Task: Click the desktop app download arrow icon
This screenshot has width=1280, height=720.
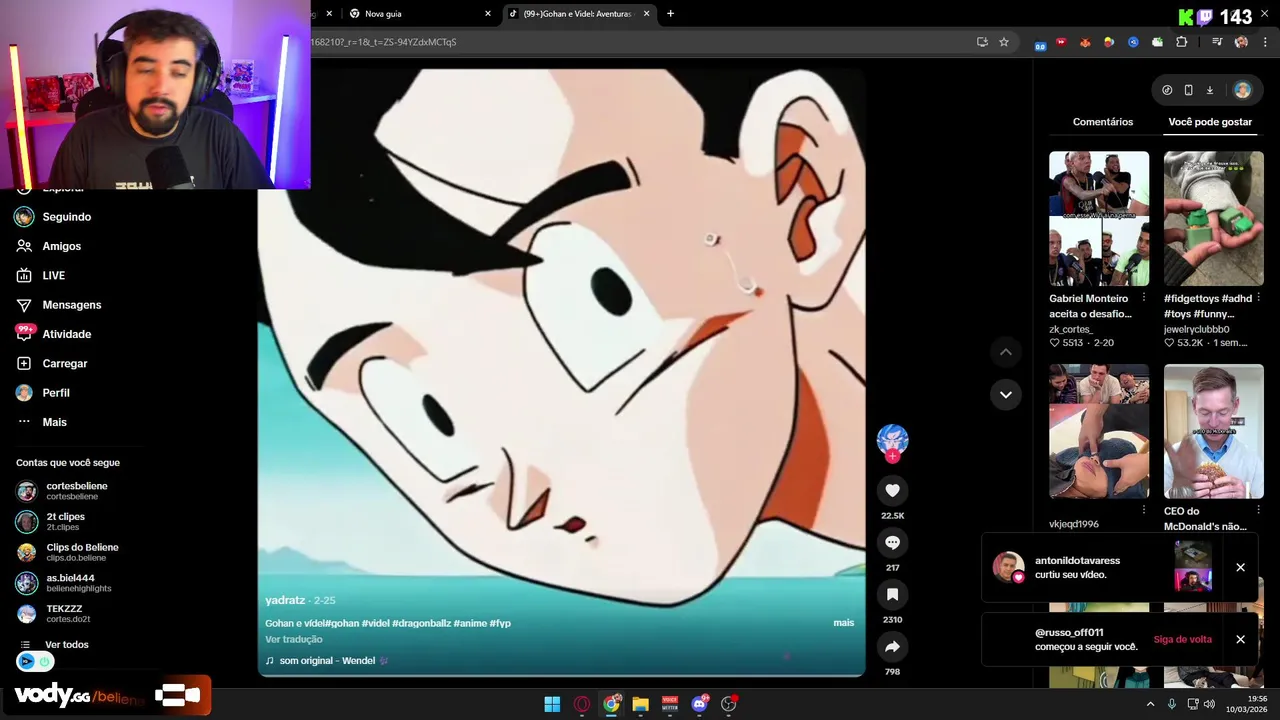Action: (x=1209, y=90)
